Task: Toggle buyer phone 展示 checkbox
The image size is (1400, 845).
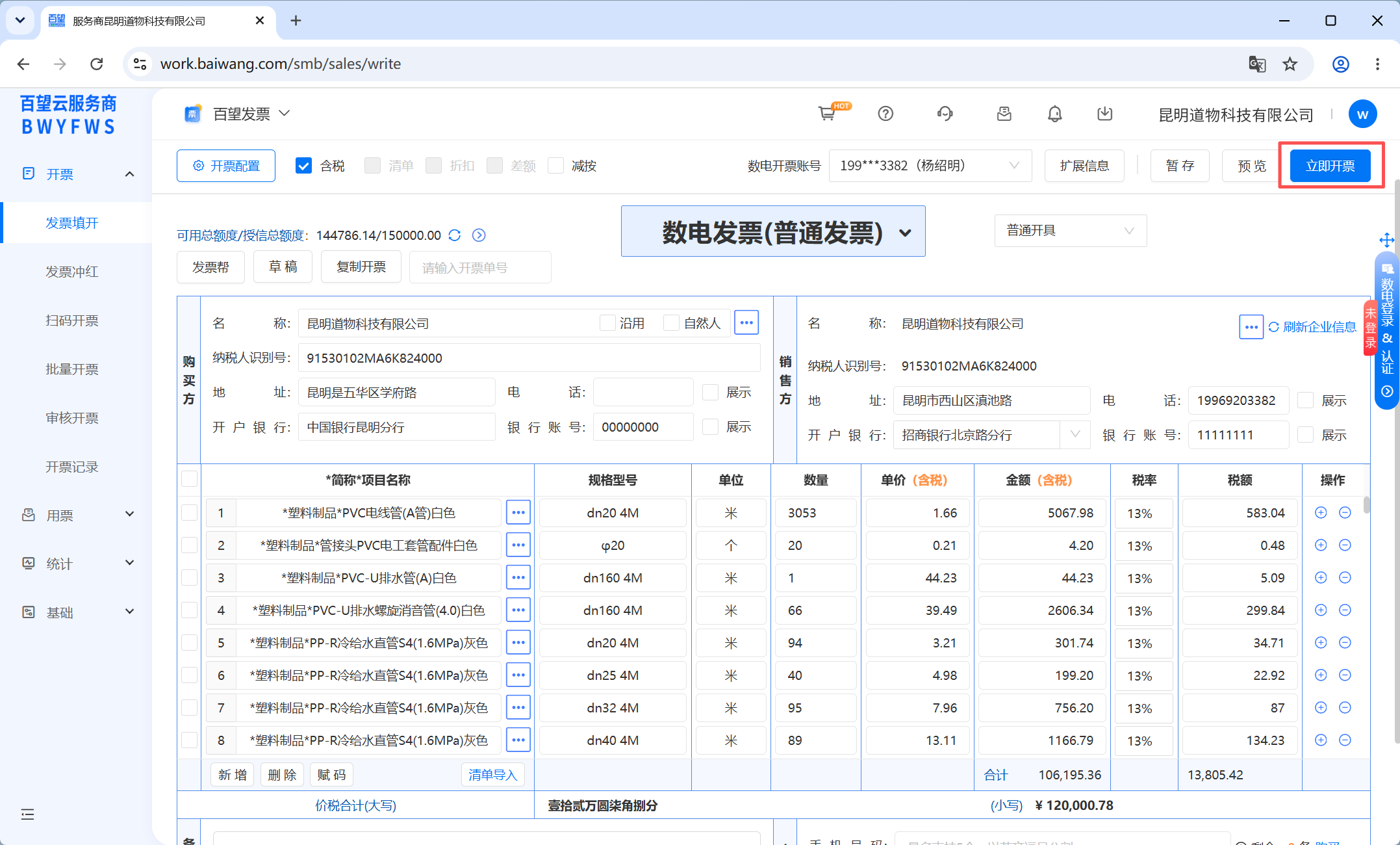Action: point(711,392)
